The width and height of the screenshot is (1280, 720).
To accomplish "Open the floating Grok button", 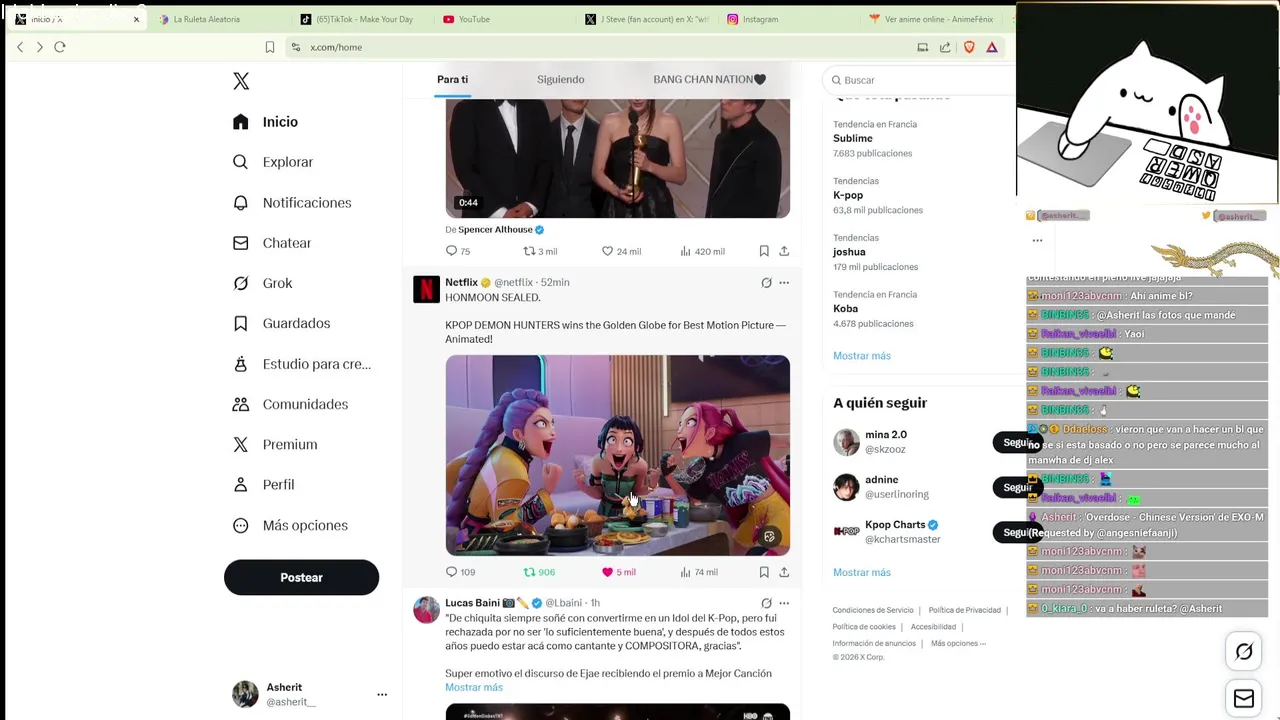I will coord(1244,652).
